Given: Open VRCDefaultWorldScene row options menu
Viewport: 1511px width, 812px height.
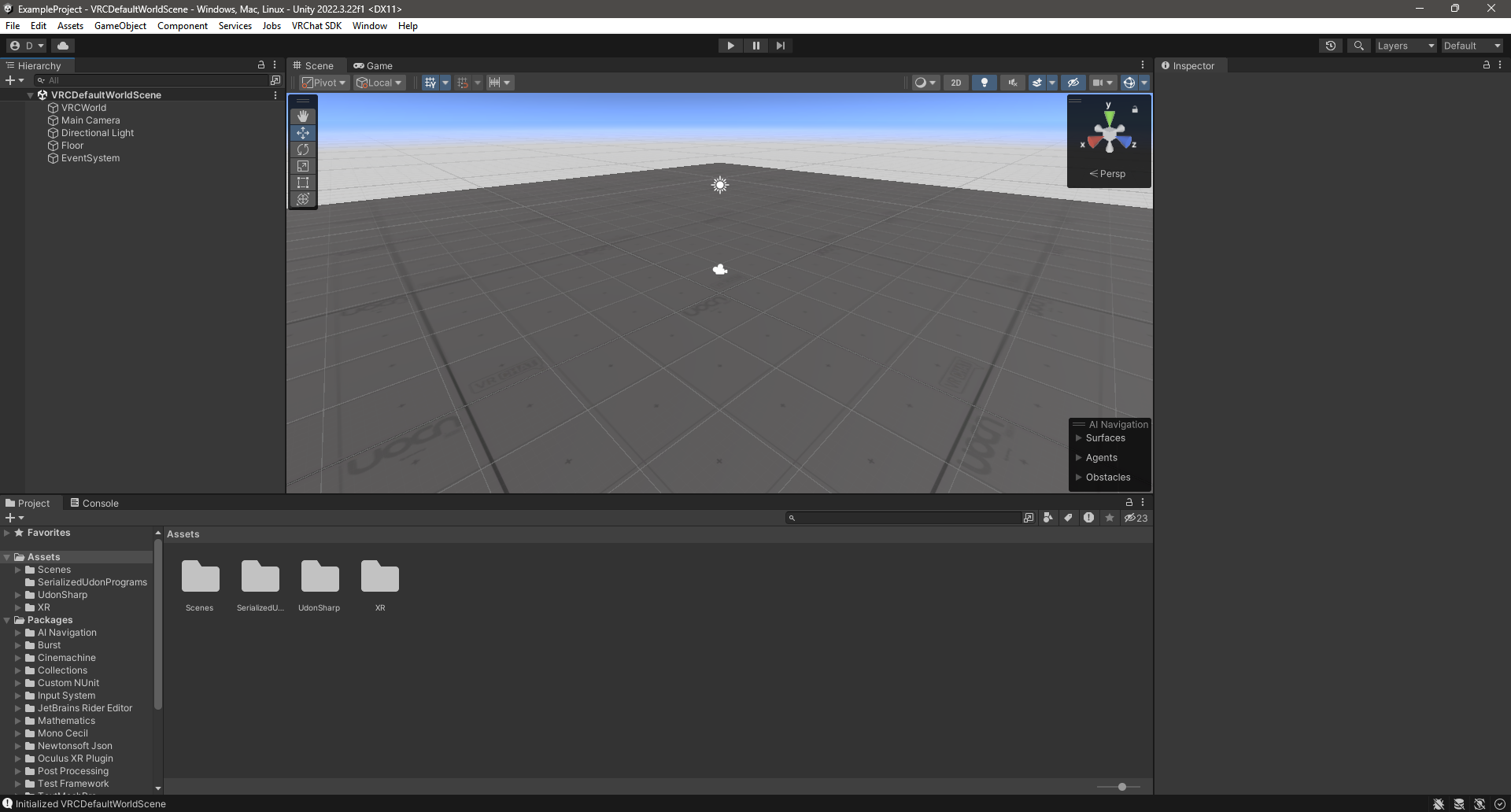Looking at the screenshot, I should pyautogui.click(x=275, y=95).
